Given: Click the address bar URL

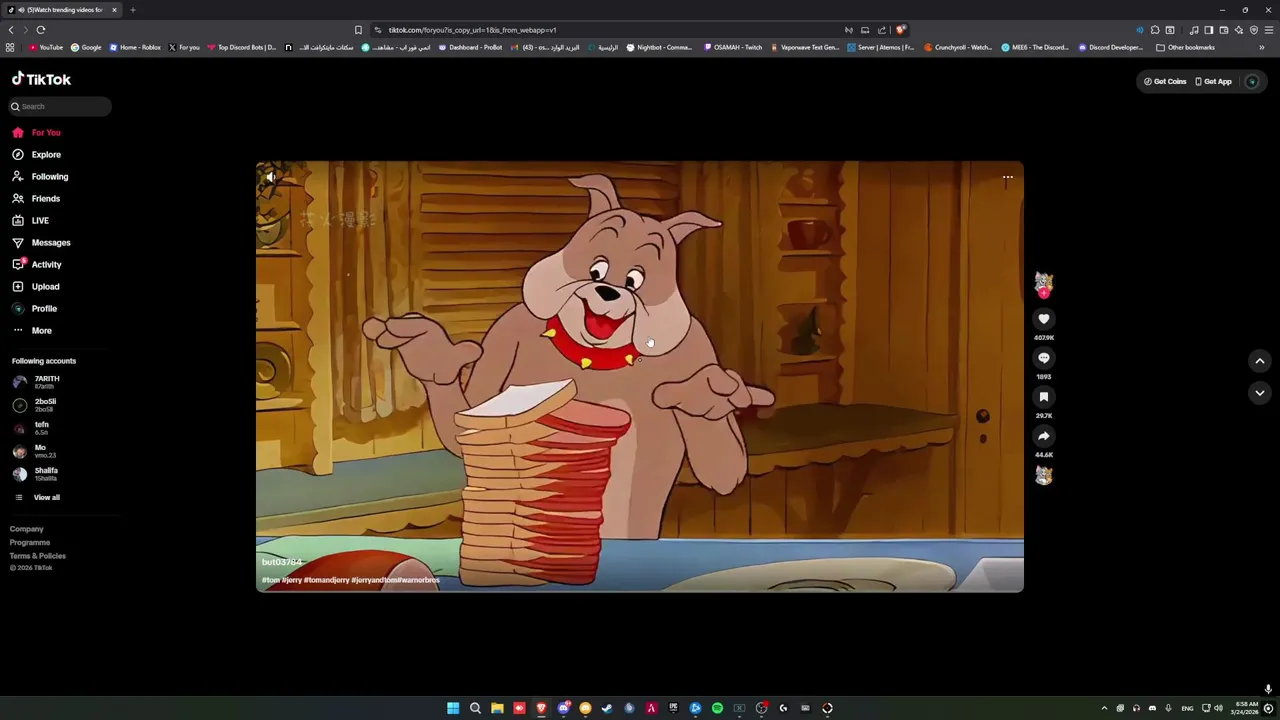Looking at the screenshot, I should [x=472, y=30].
